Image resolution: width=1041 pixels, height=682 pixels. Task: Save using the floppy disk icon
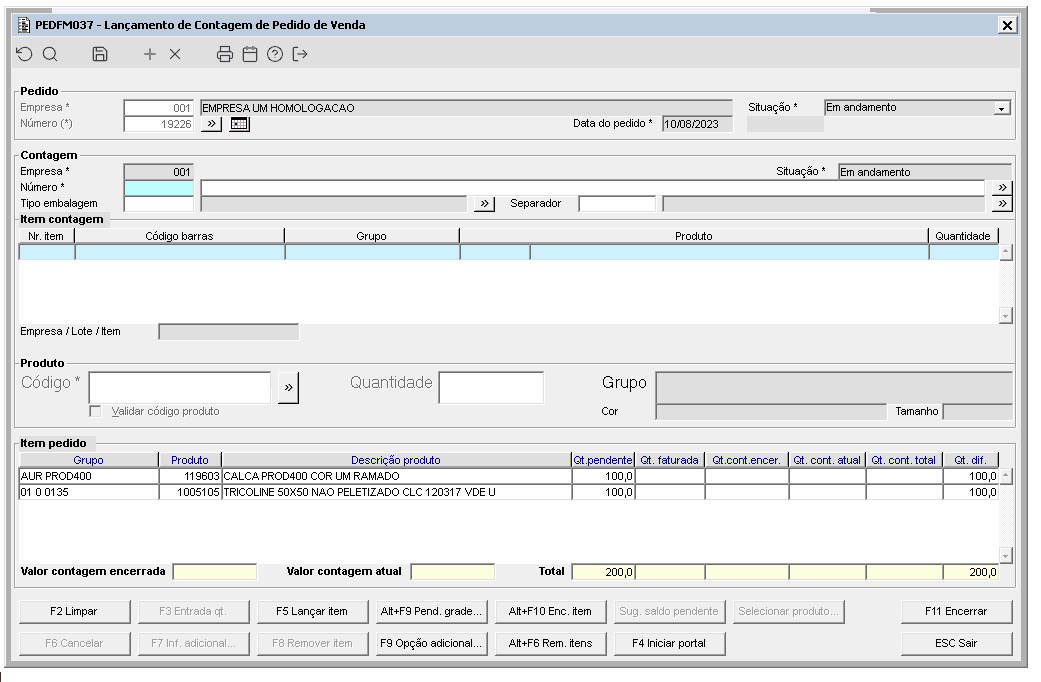(100, 54)
